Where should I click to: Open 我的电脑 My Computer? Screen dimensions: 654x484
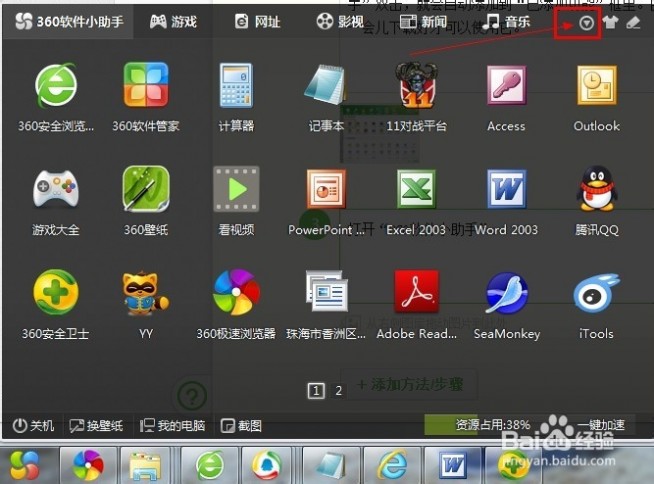tap(172, 426)
